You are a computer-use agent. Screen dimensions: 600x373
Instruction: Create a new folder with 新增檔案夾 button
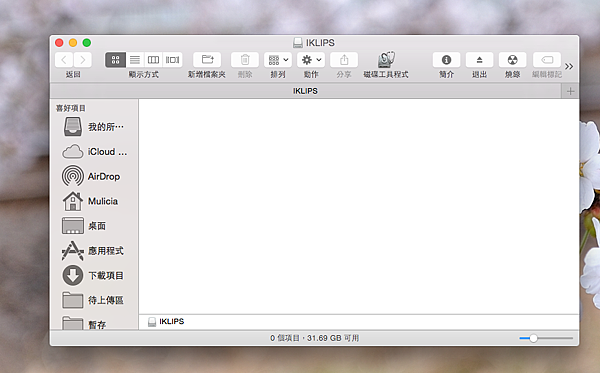pos(207,60)
